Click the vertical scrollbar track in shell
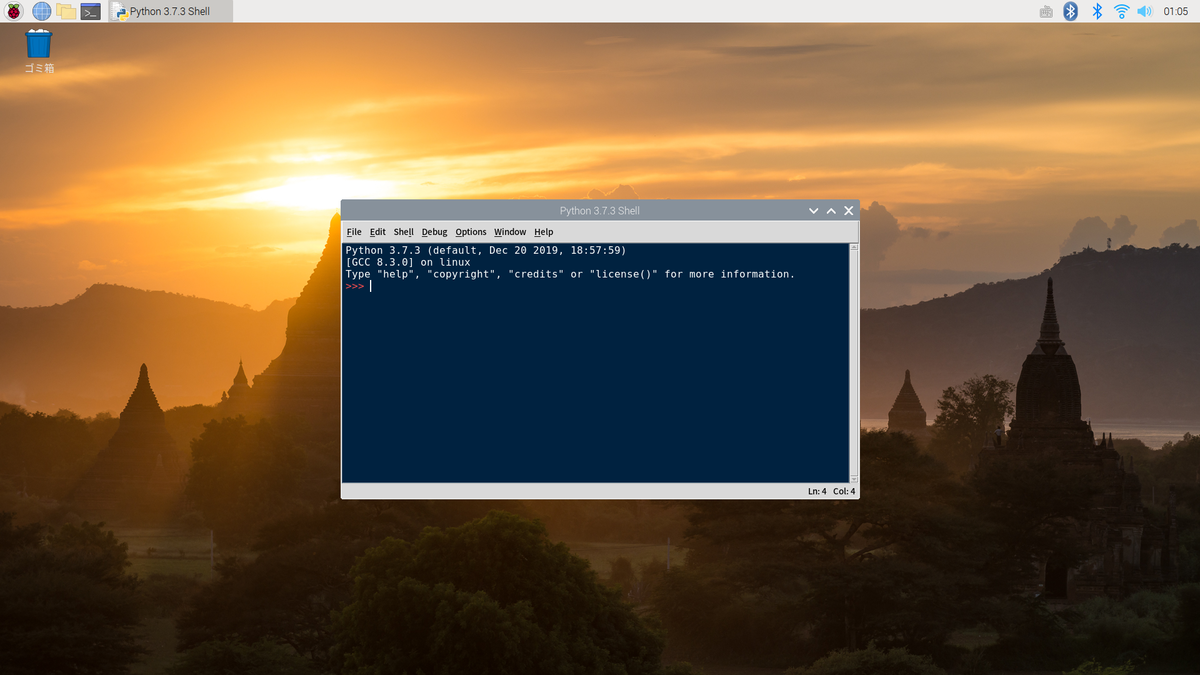Screen dimensions: 1200x675 click(x=853, y=363)
